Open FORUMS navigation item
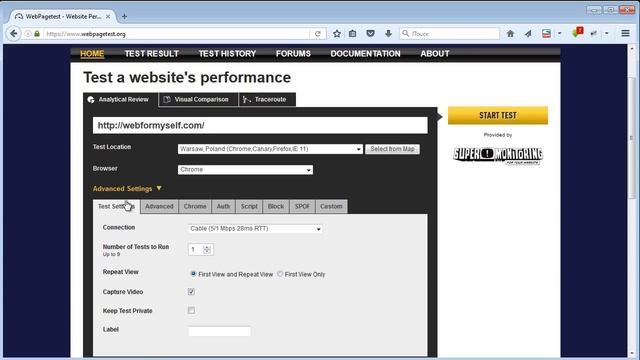 (x=293, y=53)
